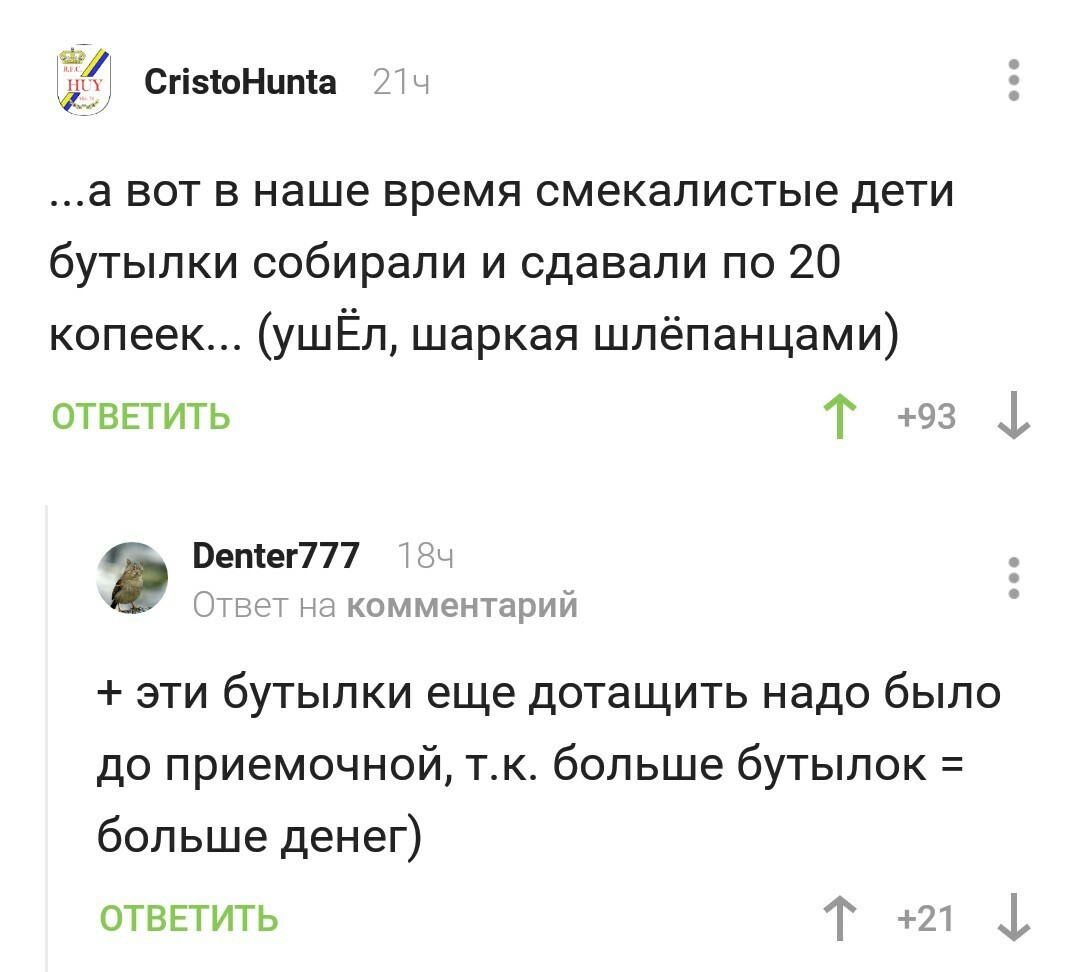
Task: Open three-dot menu on CristoHunta's comment
Action: (1014, 80)
